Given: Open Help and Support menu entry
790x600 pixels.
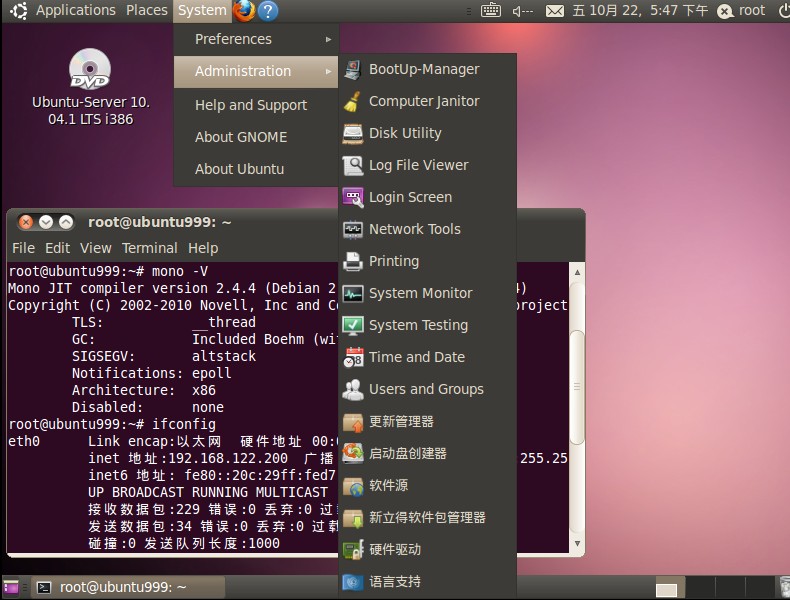Looking at the screenshot, I should point(256,105).
